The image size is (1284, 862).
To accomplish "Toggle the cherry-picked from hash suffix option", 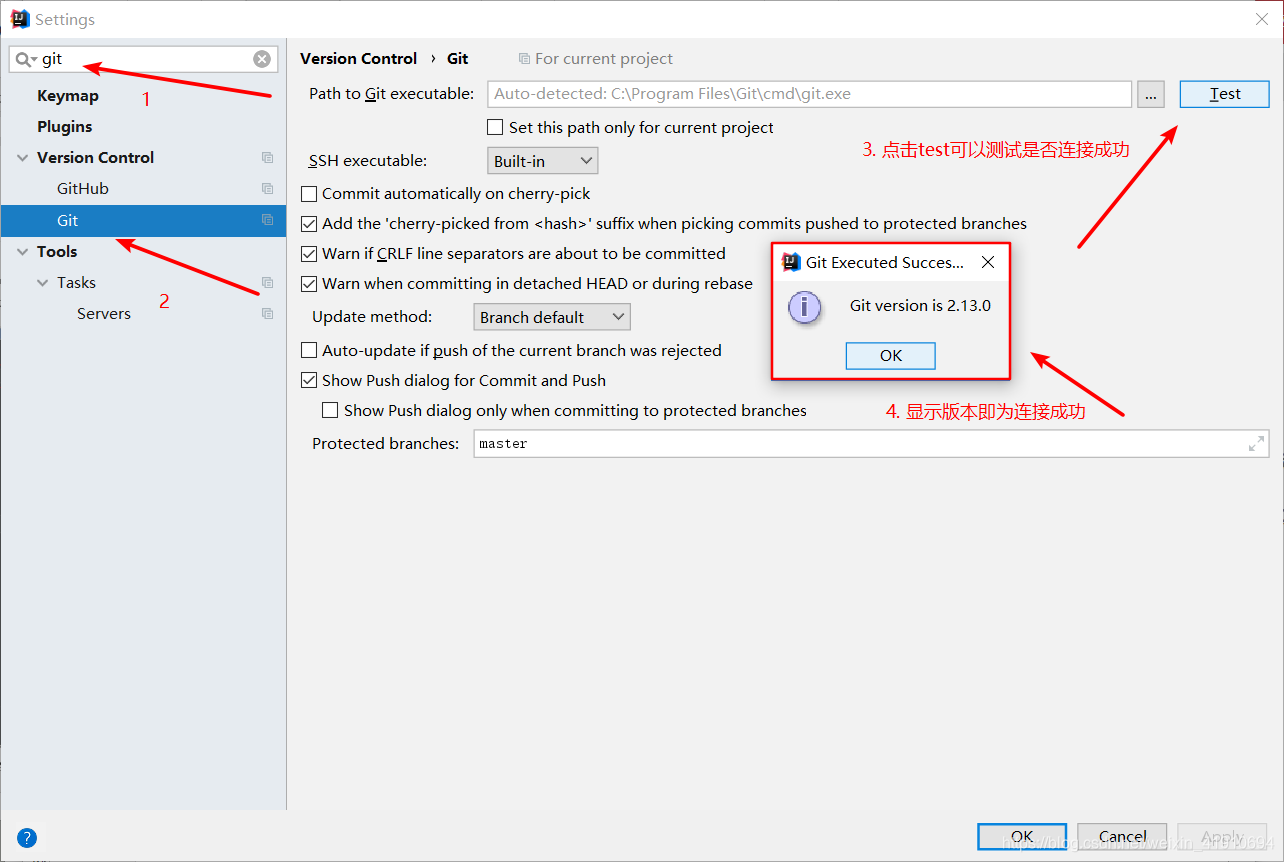I will point(309,224).
